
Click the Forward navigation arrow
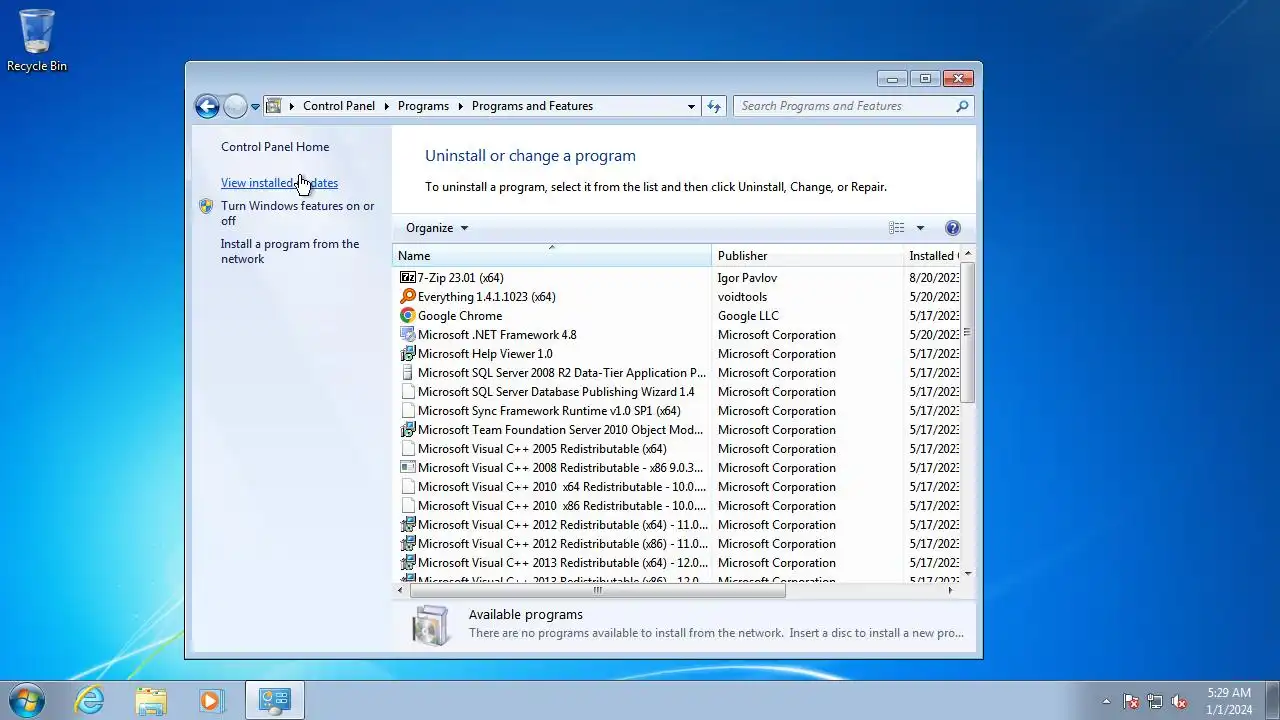(235, 106)
